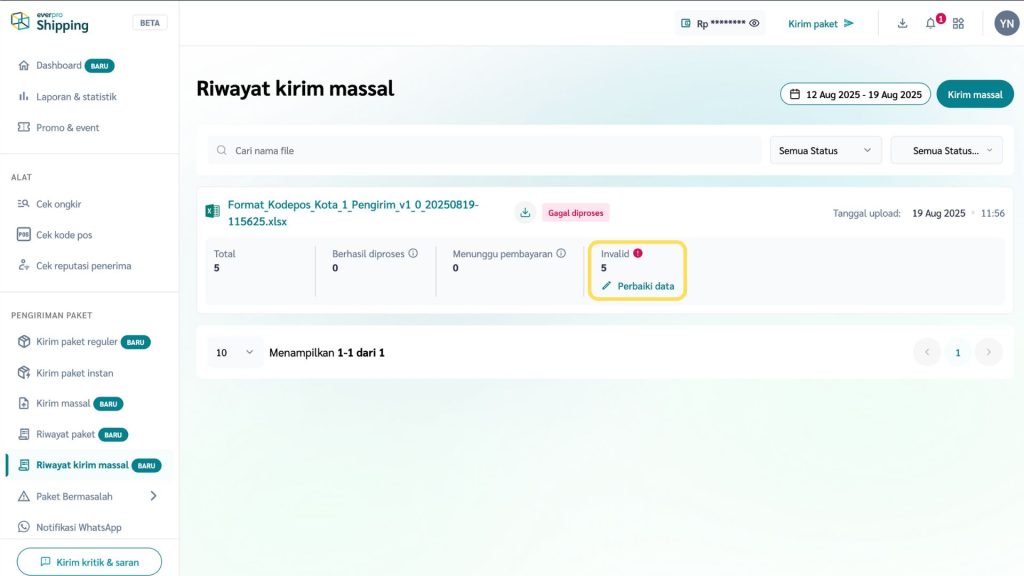Open the YN profile avatar
This screenshot has width=1024, height=576.
click(1006, 23)
